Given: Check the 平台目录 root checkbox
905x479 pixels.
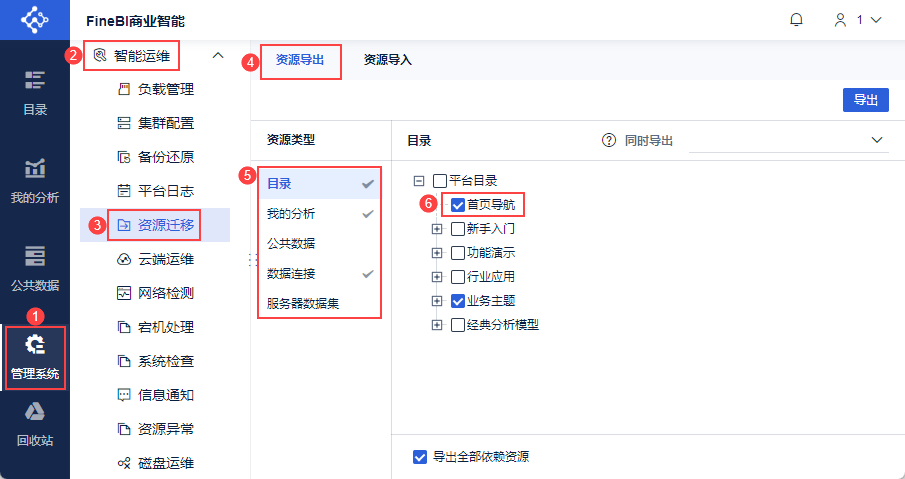Looking at the screenshot, I should [440, 181].
